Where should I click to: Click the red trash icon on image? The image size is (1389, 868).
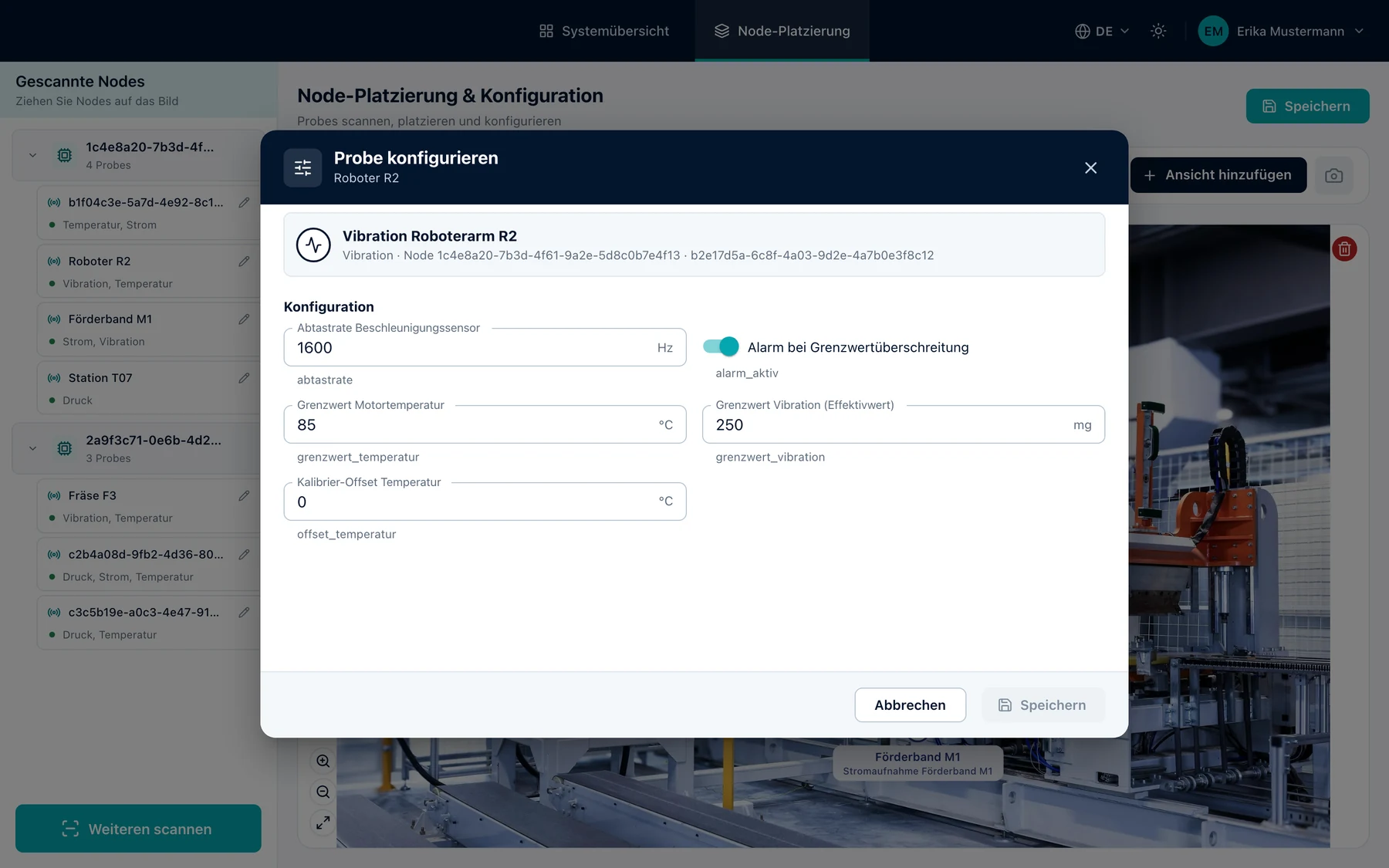point(1344,249)
